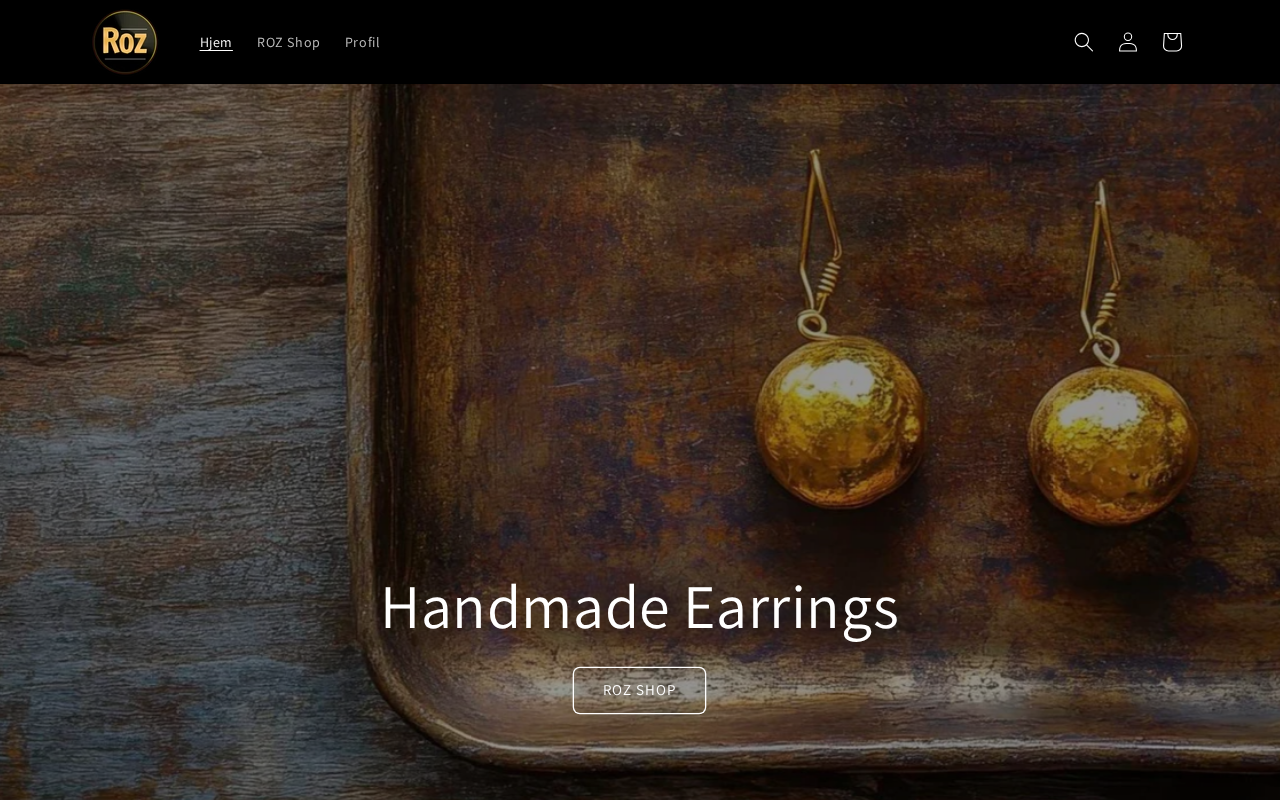
Task: Click the right gold ball earring
Action: click(1113, 440)
